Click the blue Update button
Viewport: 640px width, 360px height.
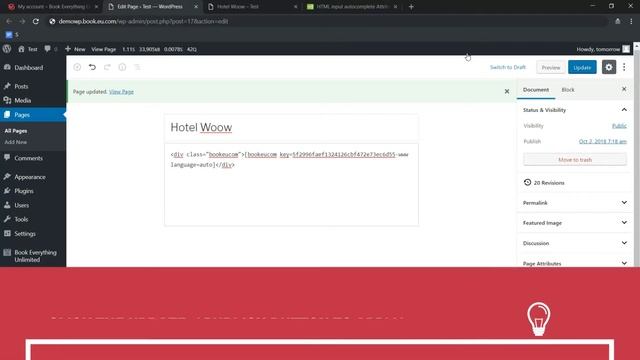pyautogui.click(x=582, y=67)
